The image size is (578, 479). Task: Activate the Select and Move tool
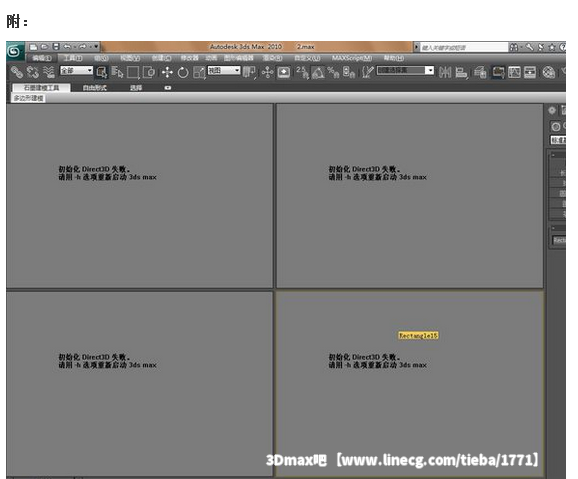click(x=167, y=72)
